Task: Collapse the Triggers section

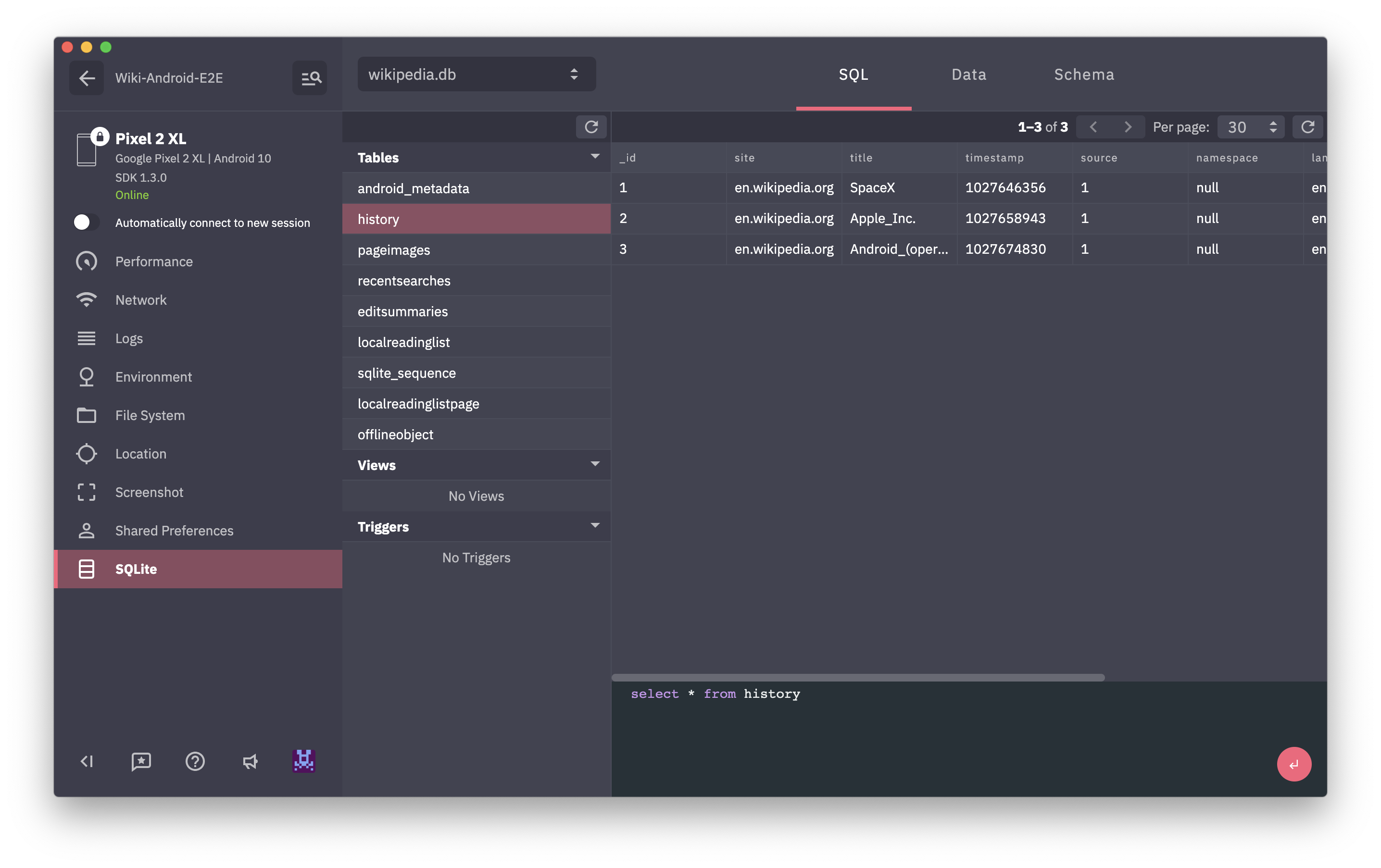Action: [595, 526]
